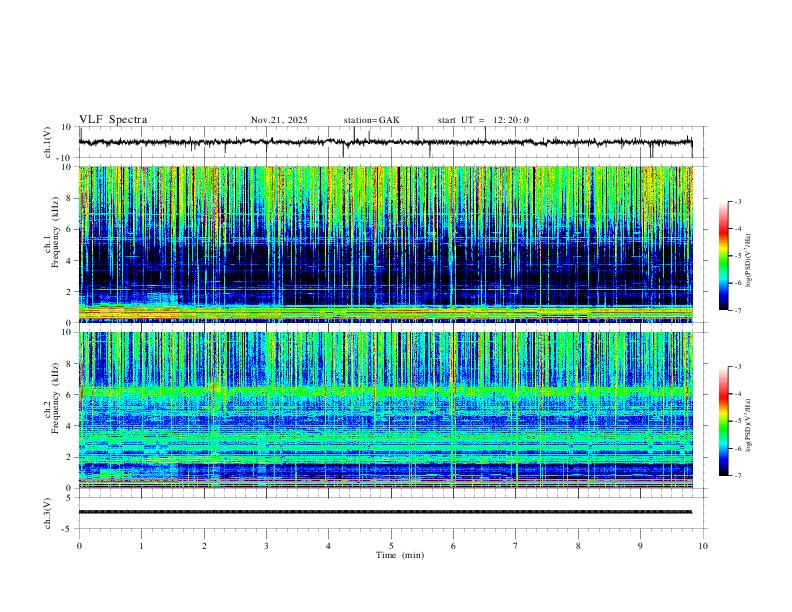Click the 'start UT = 12:20:0' label
Viewport: 792px width, 612px height.
[483, 120]
